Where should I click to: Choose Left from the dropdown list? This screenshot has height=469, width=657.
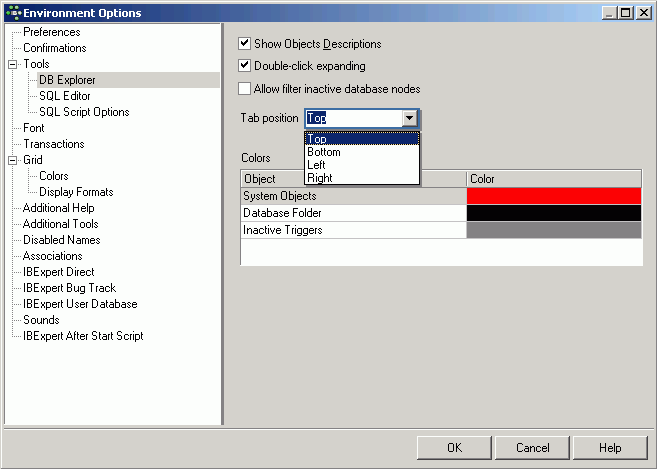click(316, 165)
